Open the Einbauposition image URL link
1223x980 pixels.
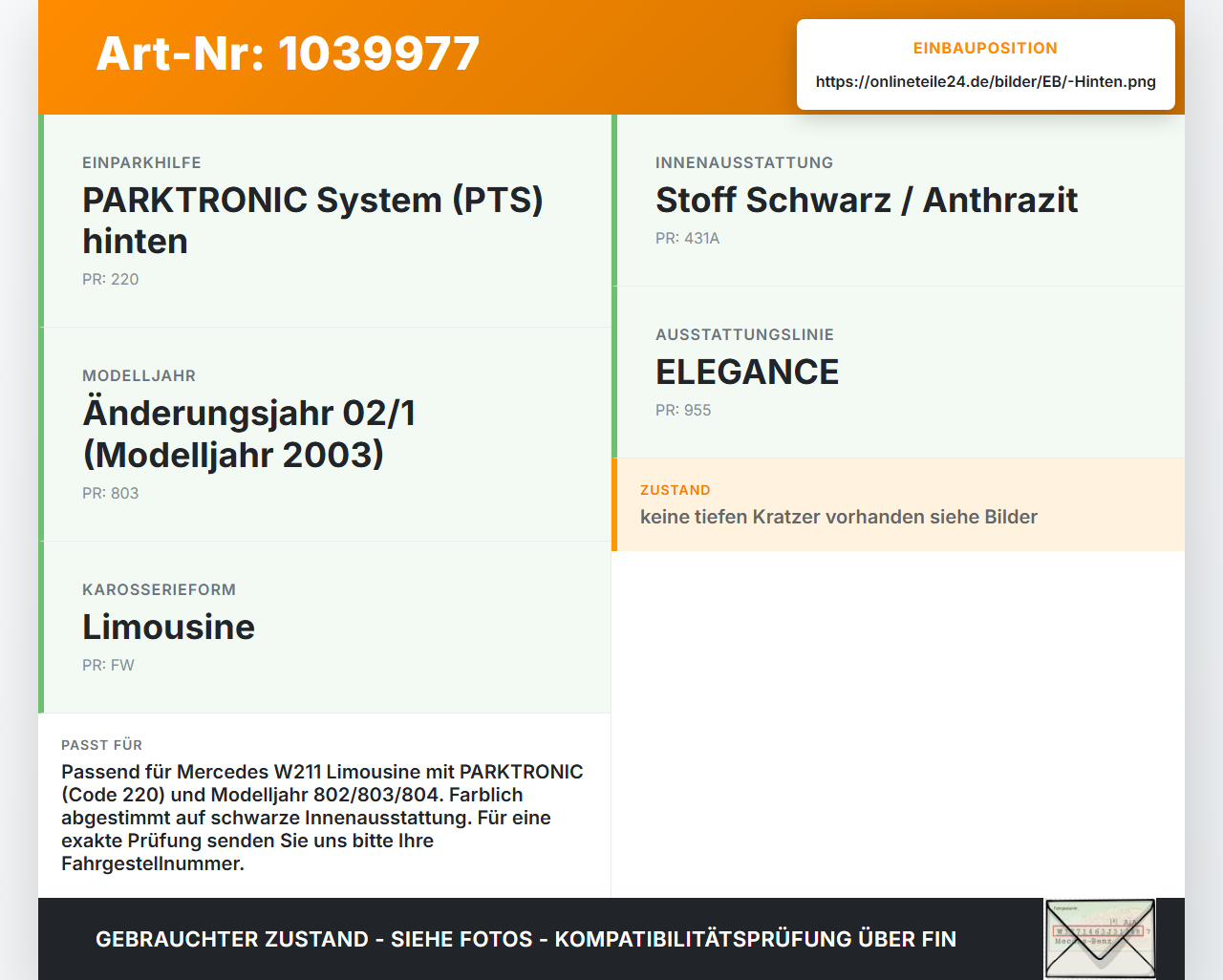[985, 81]
